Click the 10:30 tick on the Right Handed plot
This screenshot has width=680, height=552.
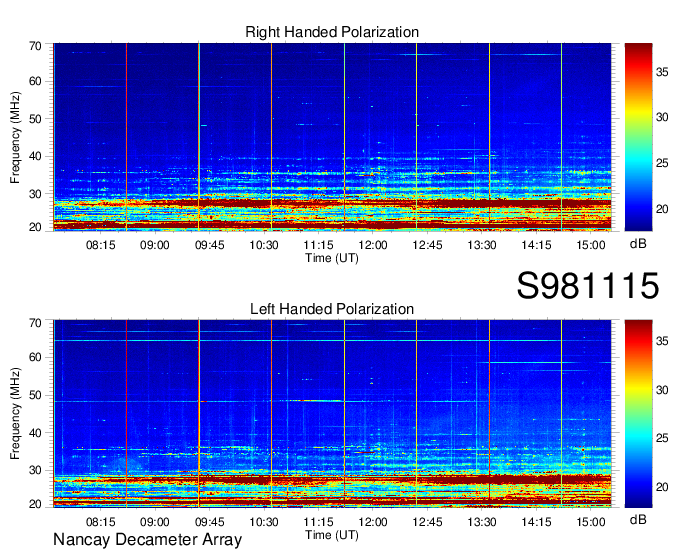[x=264, y=245]
